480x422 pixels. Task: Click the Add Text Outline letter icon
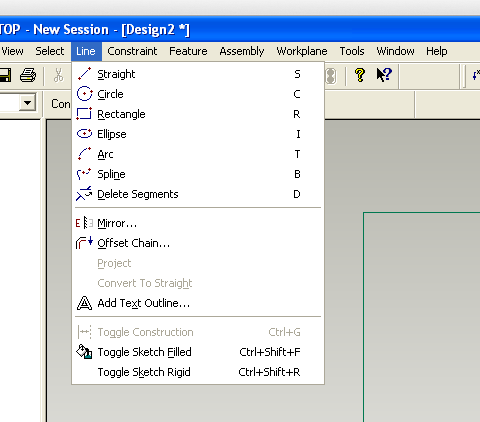click(84, 303)
